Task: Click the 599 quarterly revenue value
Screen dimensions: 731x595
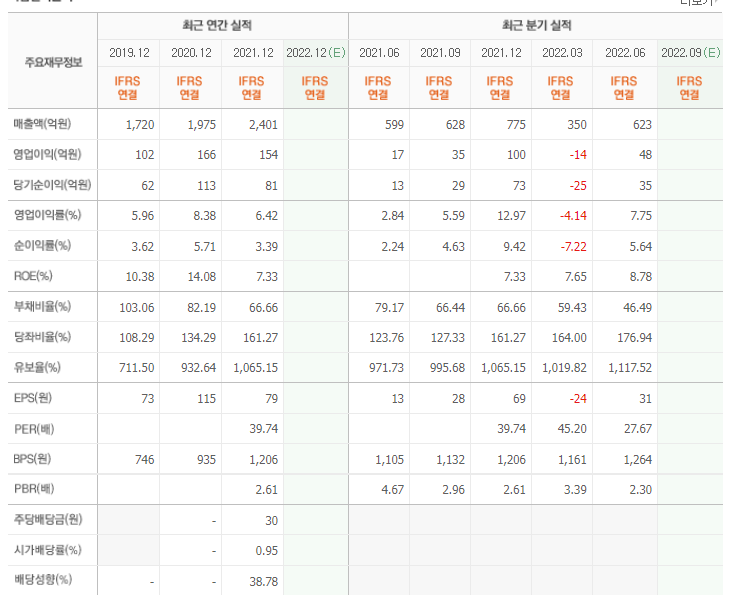Action: click(x=394, y=125)
